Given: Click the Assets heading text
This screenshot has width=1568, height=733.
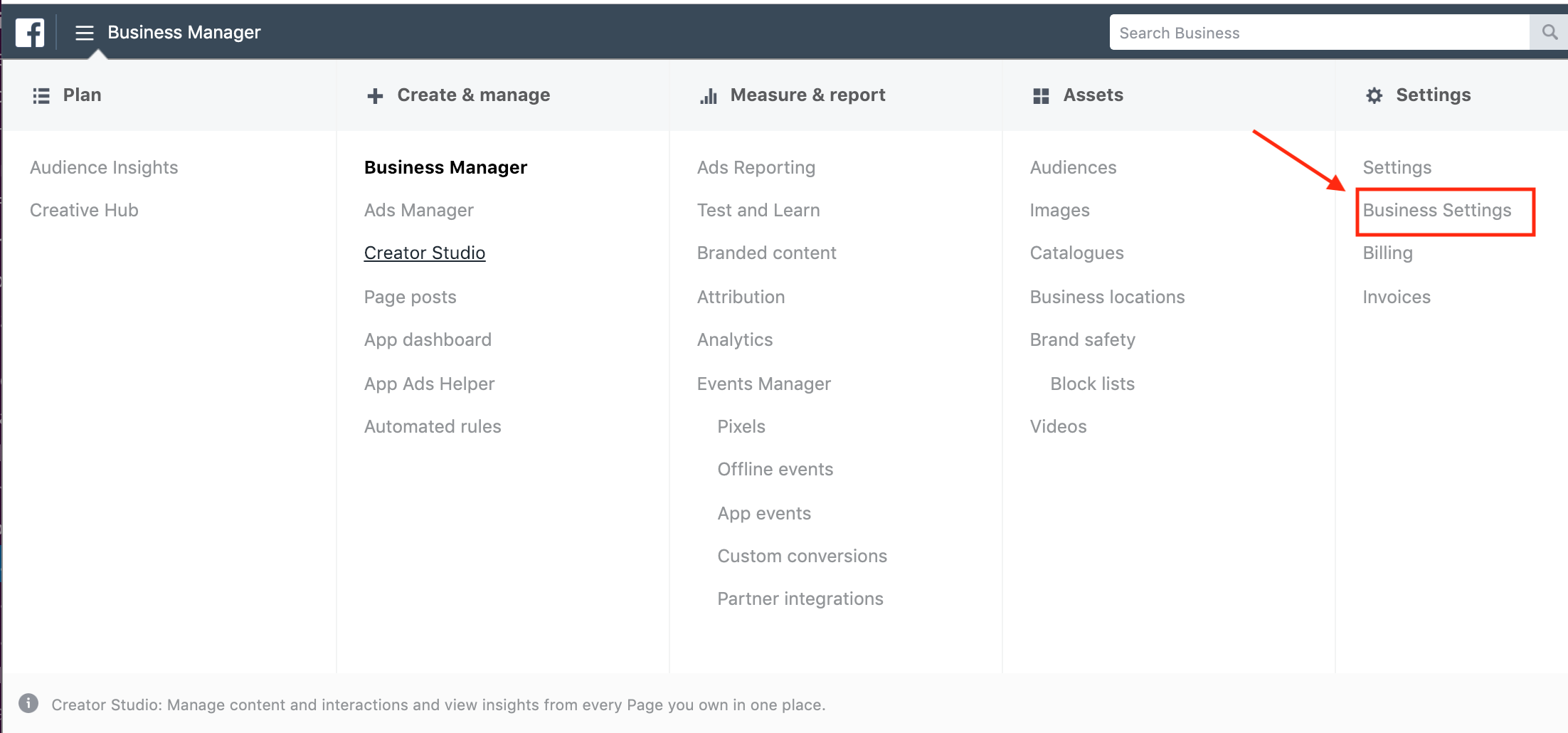Looking at the screenshot, I should click(1093, 95).
